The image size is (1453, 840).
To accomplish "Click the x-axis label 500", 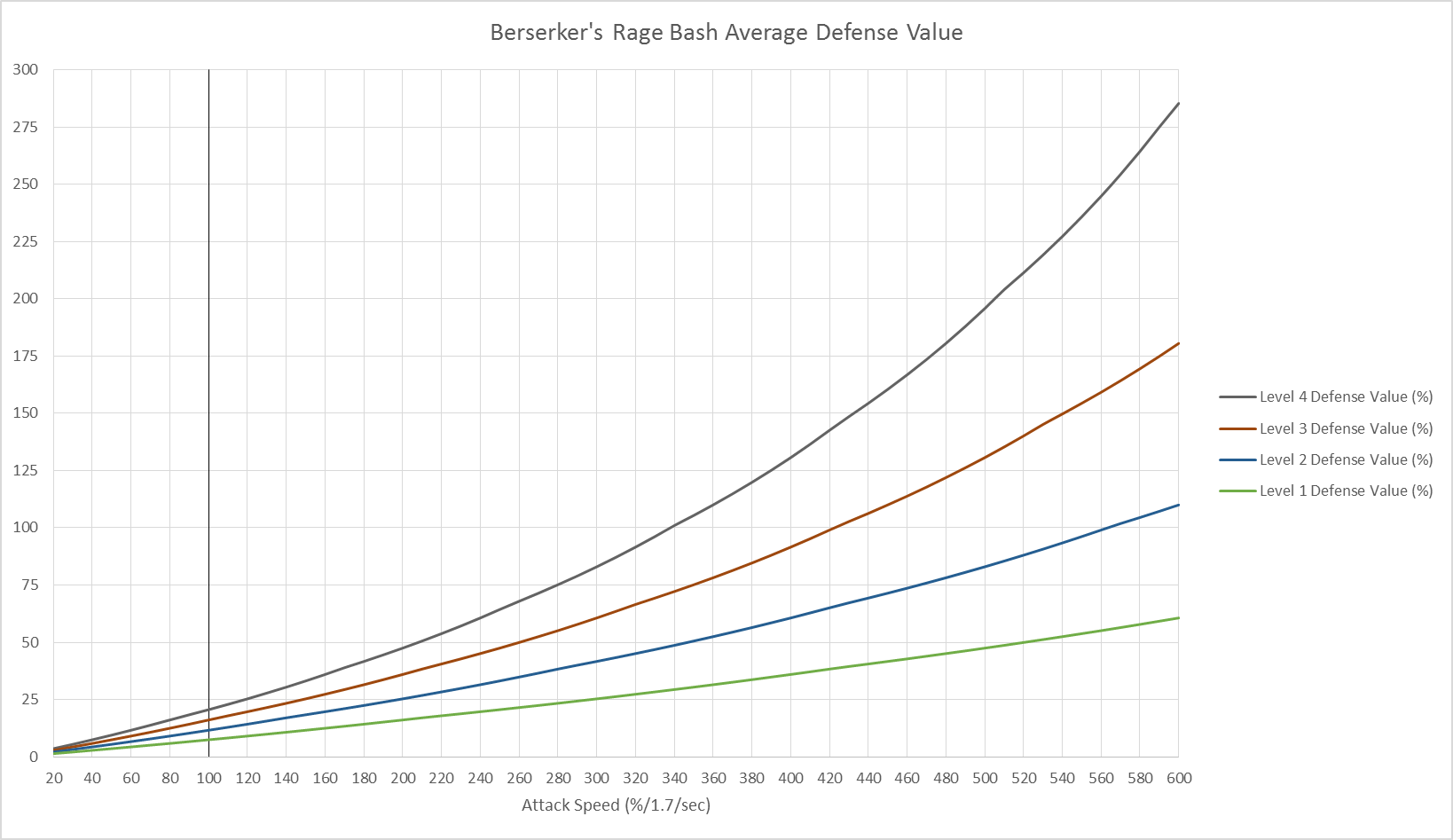I will [986, 778].
